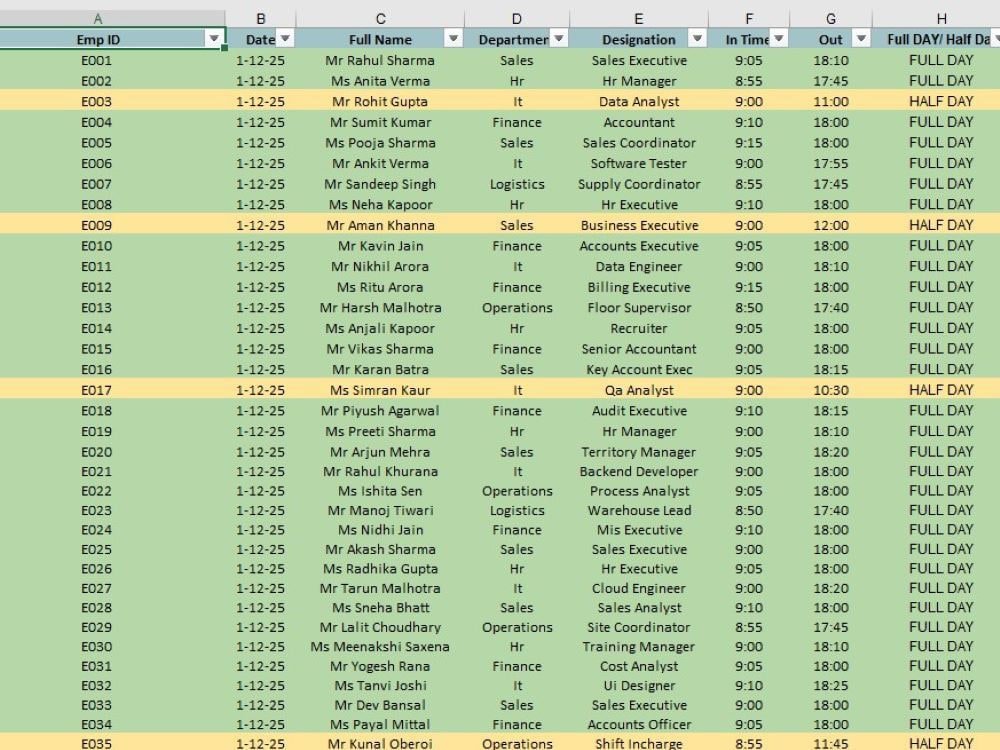Open the Department filter dropdown
The width and height of the screenshot is (1000, 750).
(x=559, y=39)
